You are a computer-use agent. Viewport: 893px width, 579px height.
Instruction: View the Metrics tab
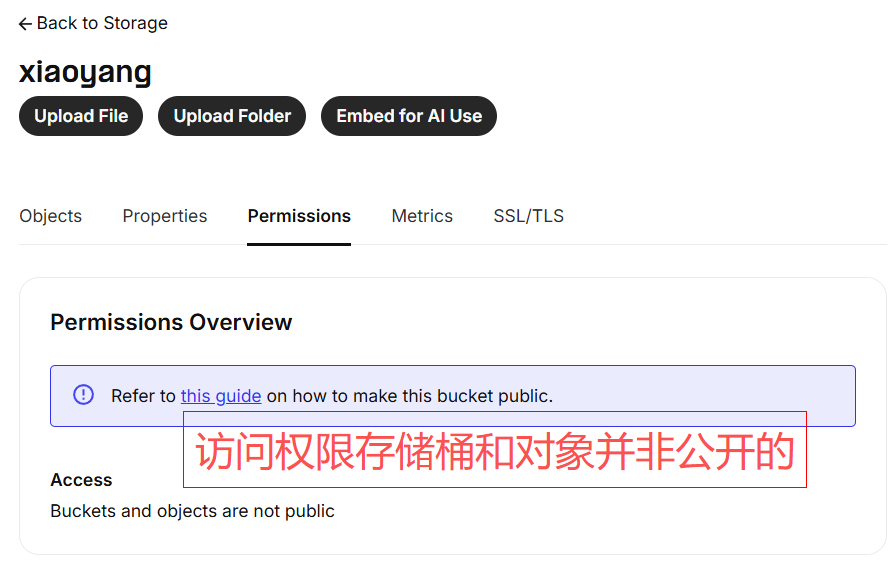422,216
